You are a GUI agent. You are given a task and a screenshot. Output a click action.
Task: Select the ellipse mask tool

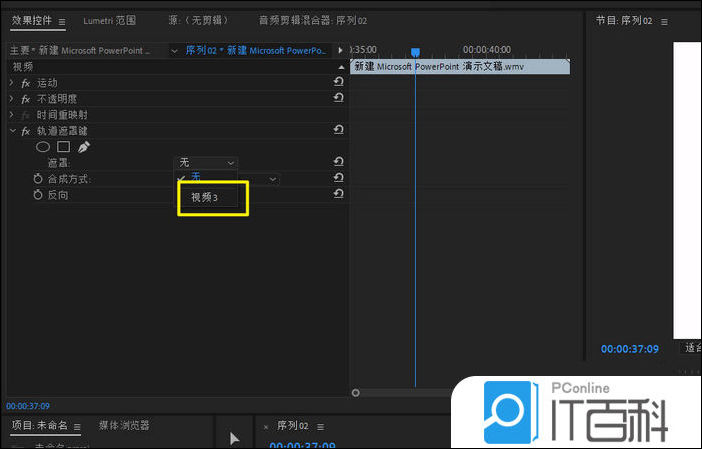pos(43,147)
